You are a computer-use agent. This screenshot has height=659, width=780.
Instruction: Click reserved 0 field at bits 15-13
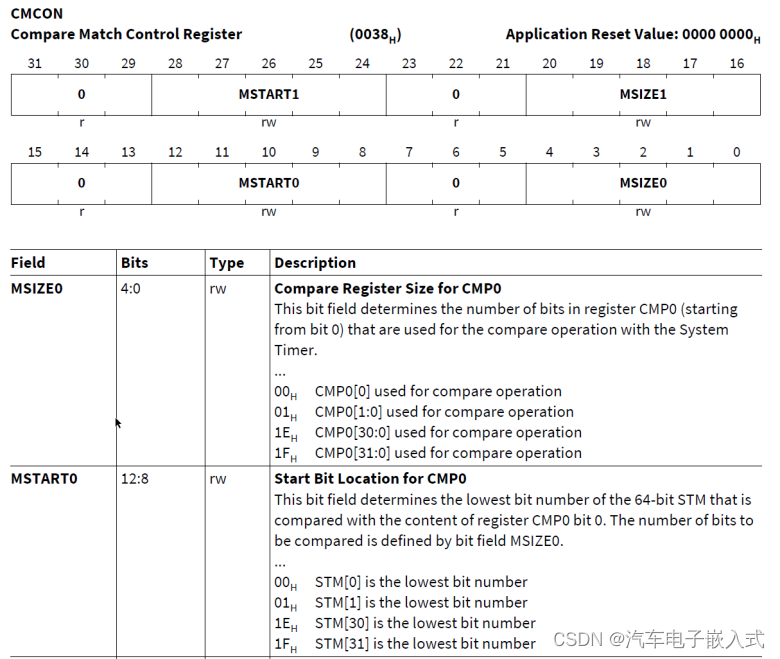click(82, 183)
